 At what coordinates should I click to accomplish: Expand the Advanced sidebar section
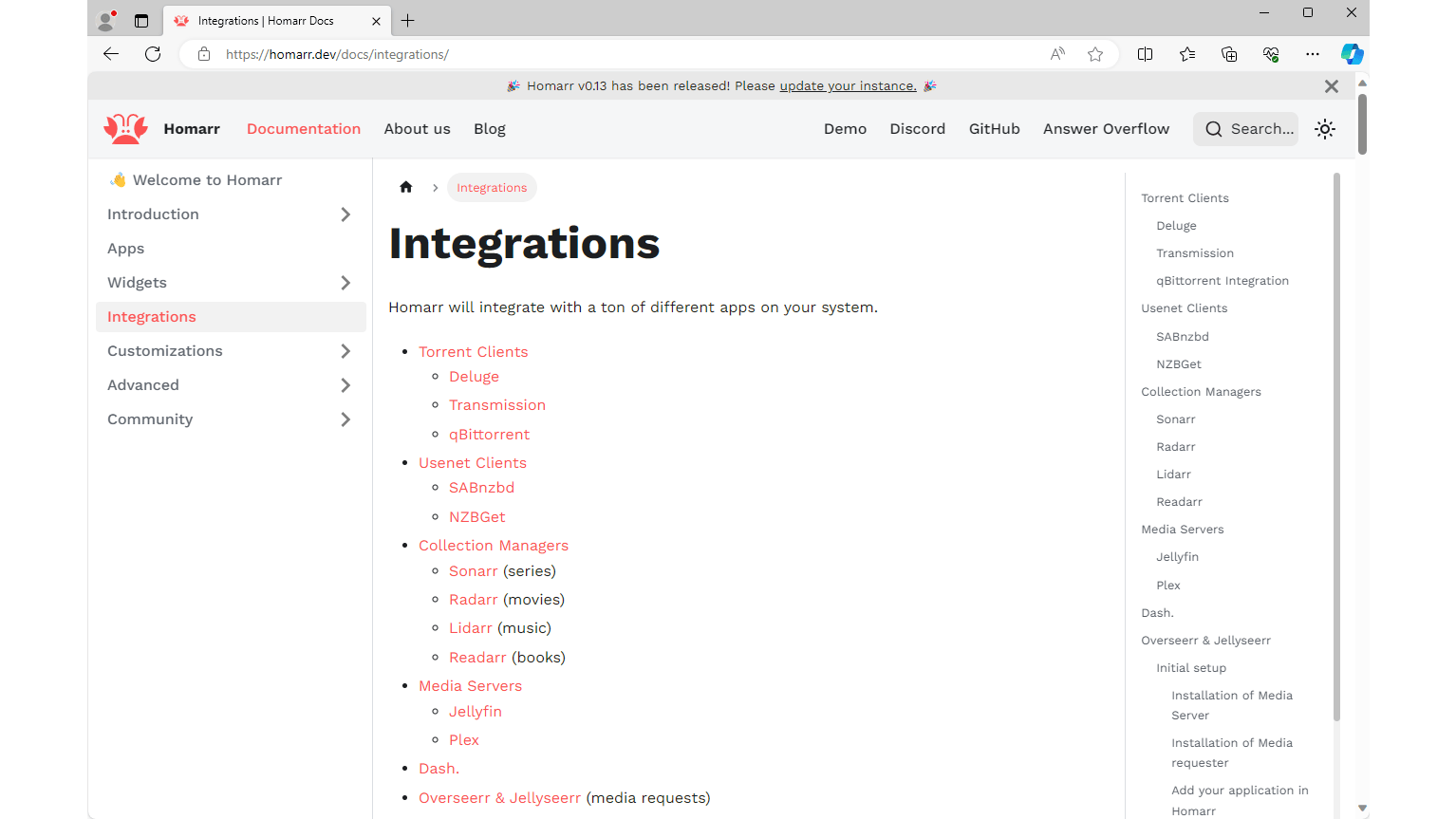pos(345,385)
